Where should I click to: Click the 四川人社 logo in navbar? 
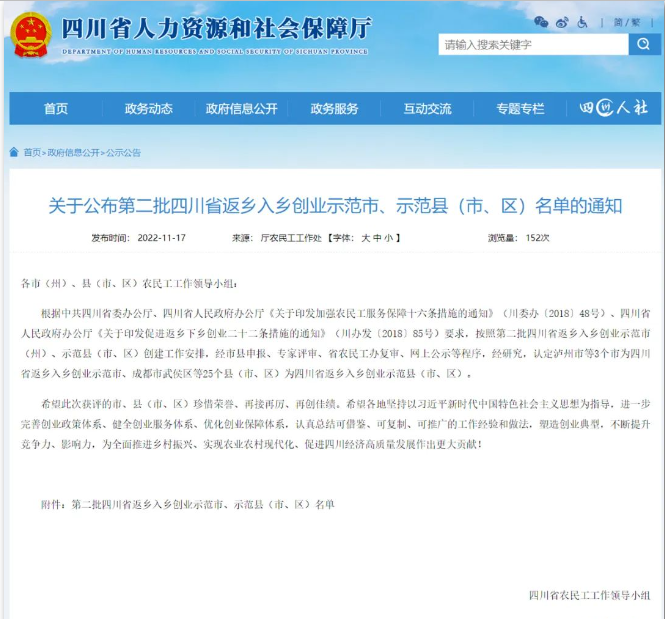(613, 108)
